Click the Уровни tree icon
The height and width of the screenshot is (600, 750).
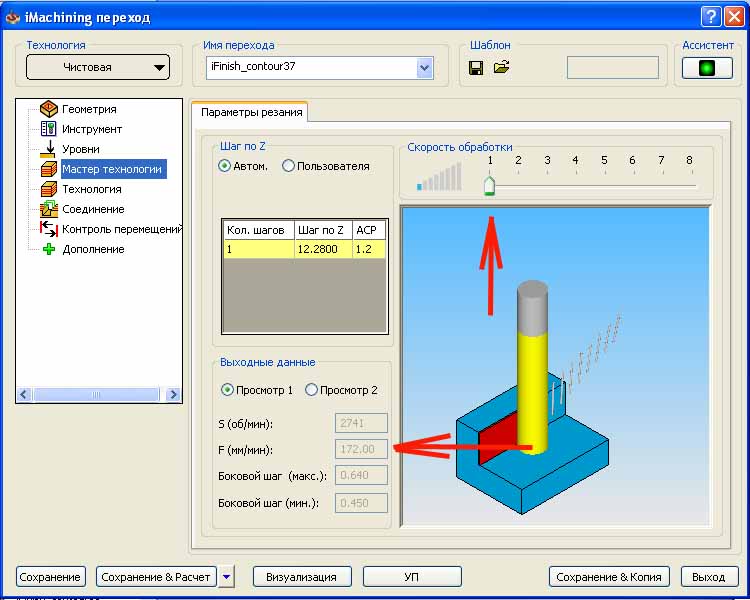(x=48, y=149)
